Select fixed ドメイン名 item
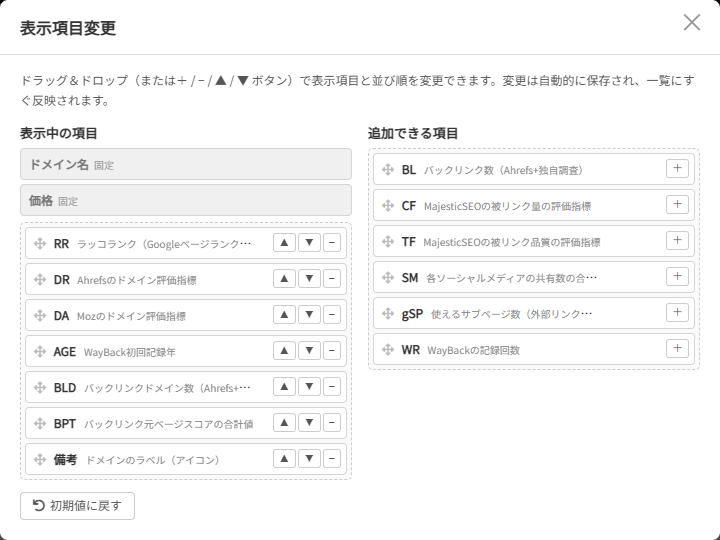This screenshot has width=720, height=540. point(186,164)
